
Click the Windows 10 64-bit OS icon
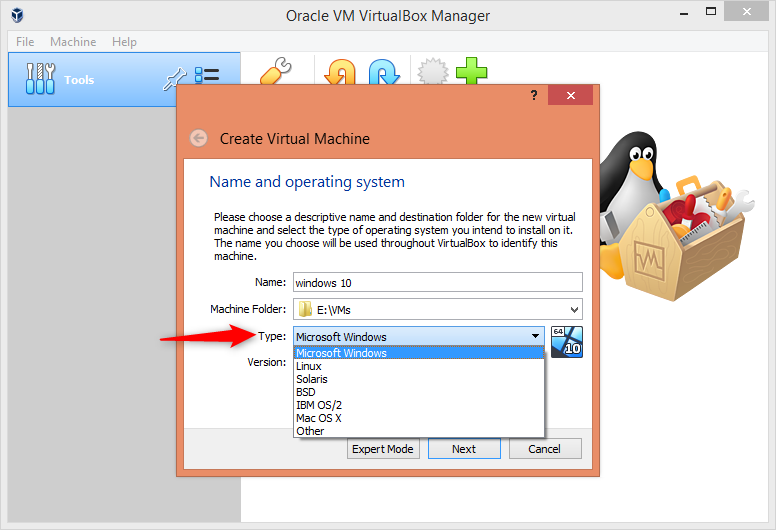tap(567, 342)
